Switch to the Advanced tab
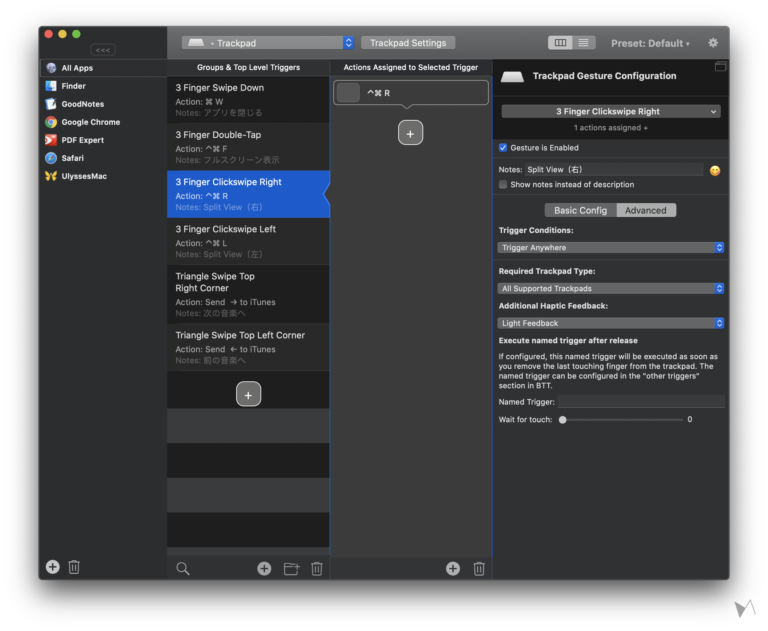This screenshot has width=768, height=631. (x=646, y=210)
